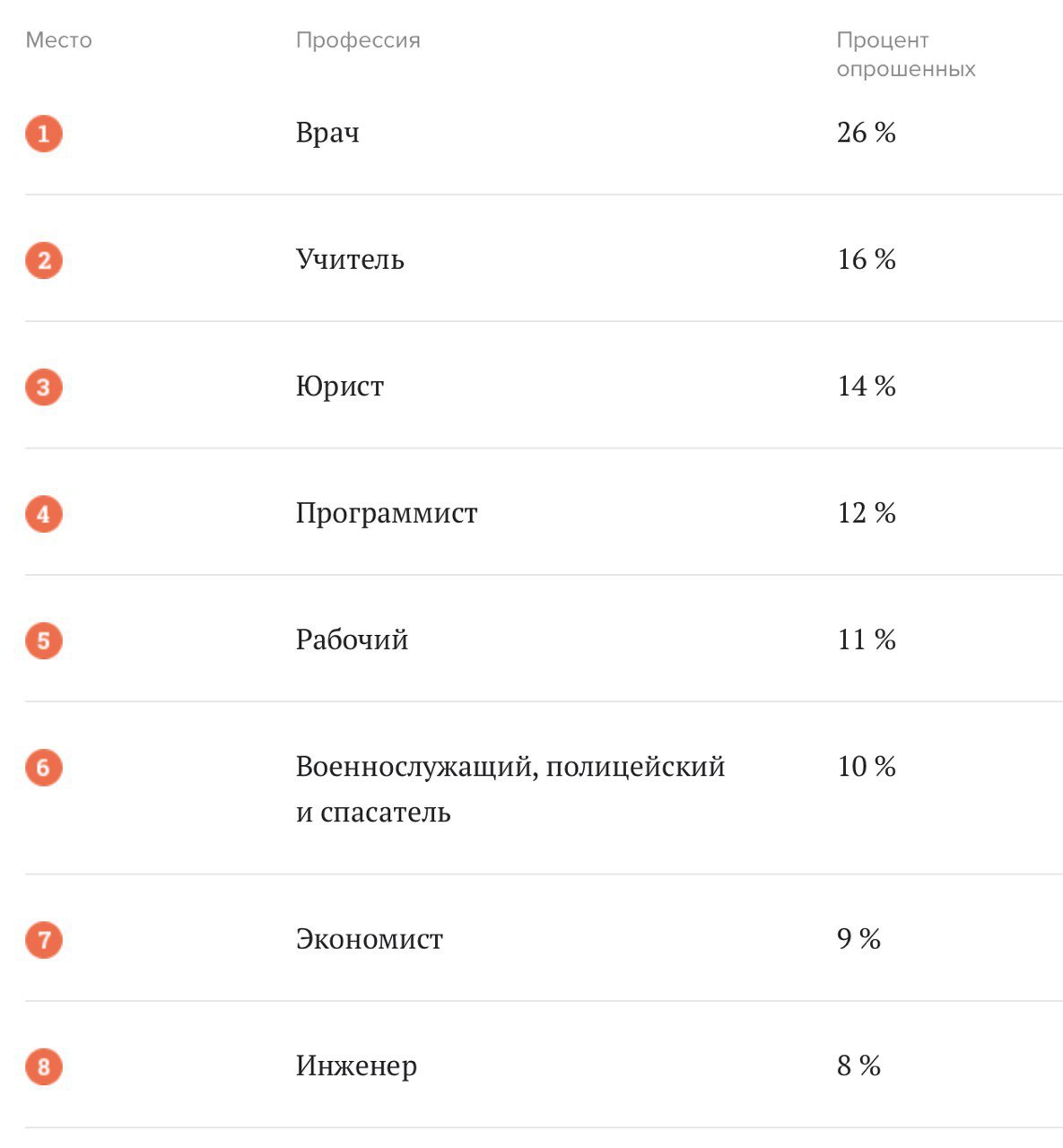Select the Врач profession entry
1063x1148 pixels.
(327, 133)
